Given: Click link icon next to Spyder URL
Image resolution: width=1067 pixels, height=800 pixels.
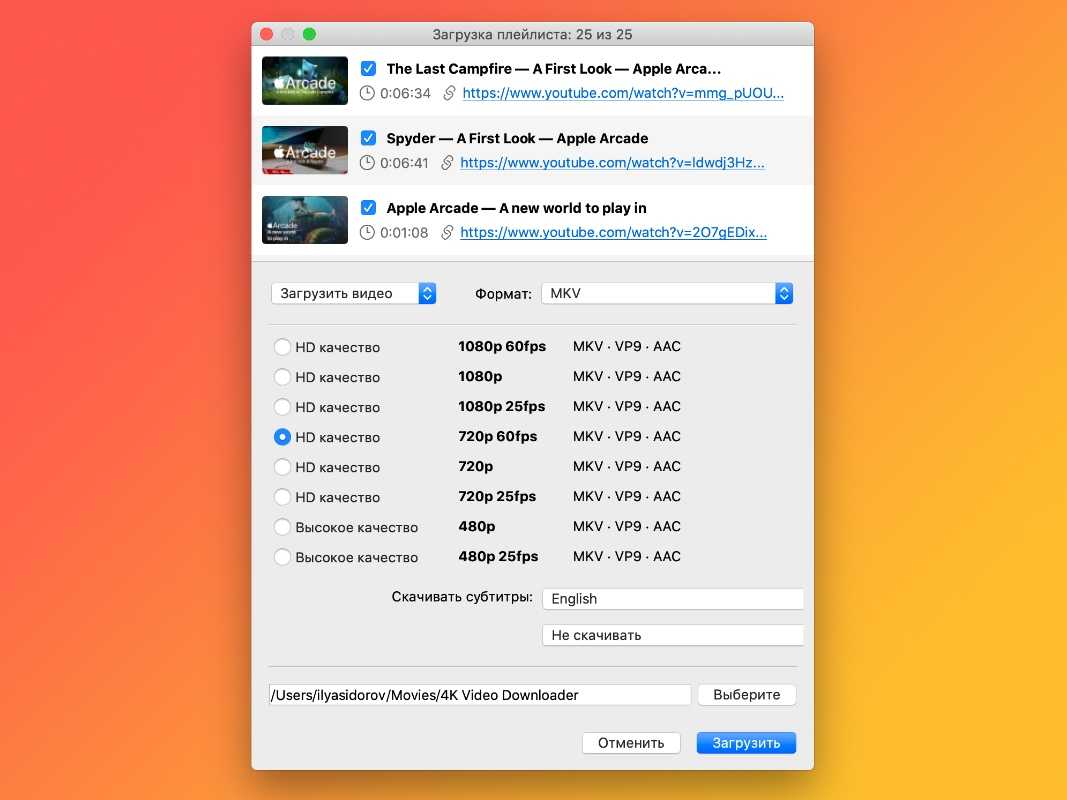Looking at the screenshot, I should click(448, 163).
